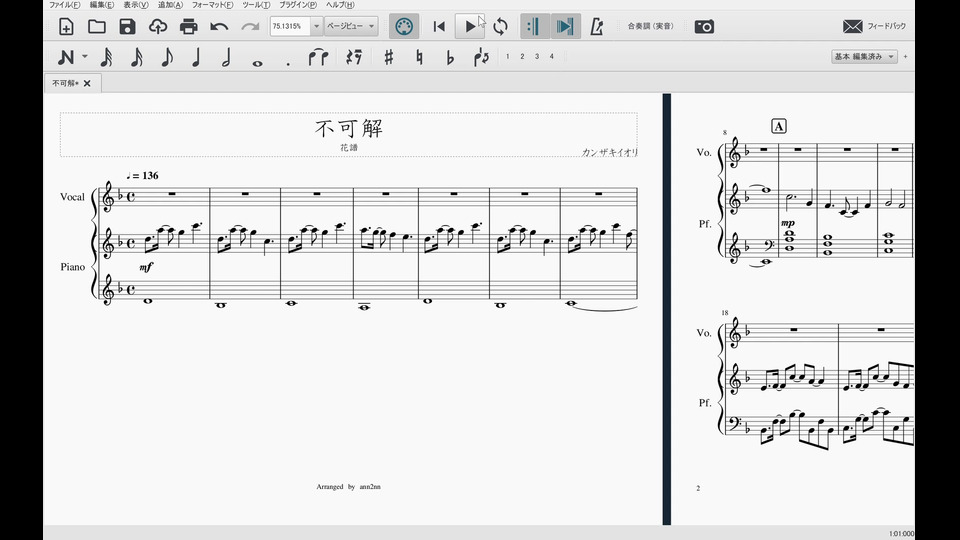Apply the flat accidental
This screenshot has width=960, height=540.
tap(450, 57)
